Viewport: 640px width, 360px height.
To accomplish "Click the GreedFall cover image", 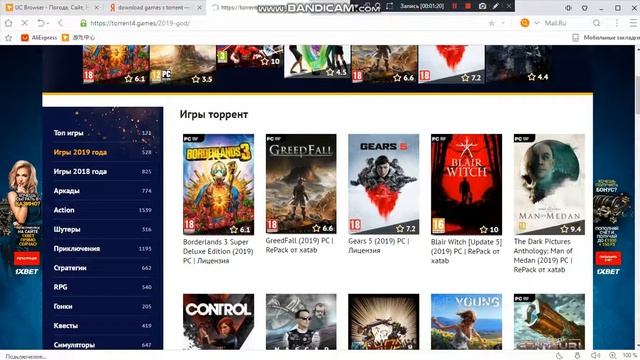I will pos(301,184).
